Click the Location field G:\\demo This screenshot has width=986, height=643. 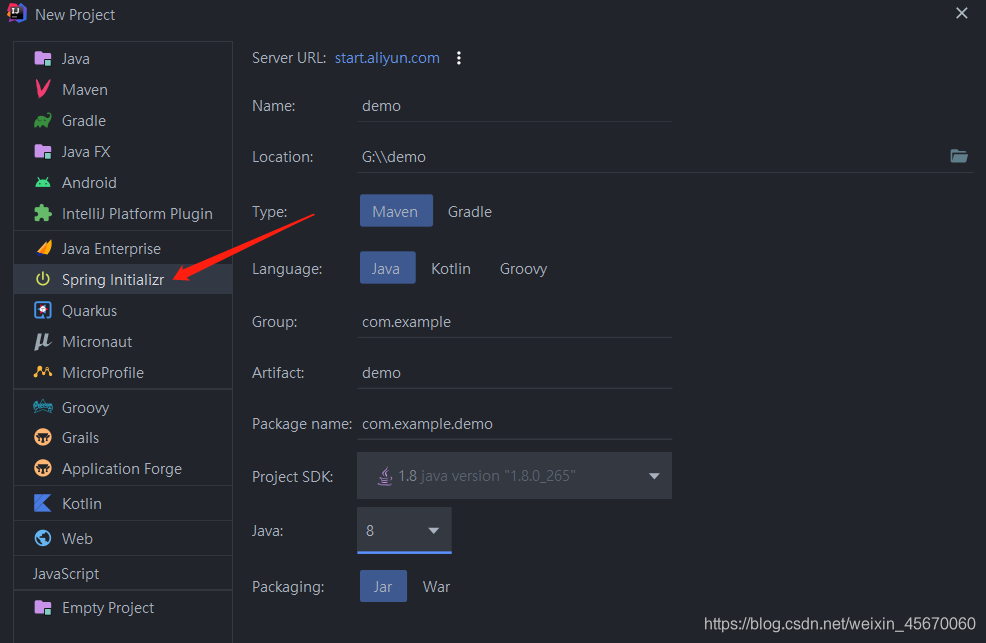click(x=652, y=157)
